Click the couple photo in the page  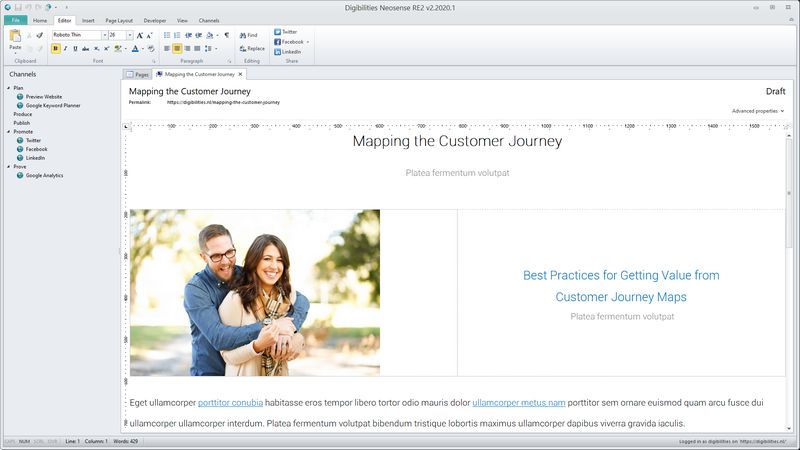click(254, 292)
